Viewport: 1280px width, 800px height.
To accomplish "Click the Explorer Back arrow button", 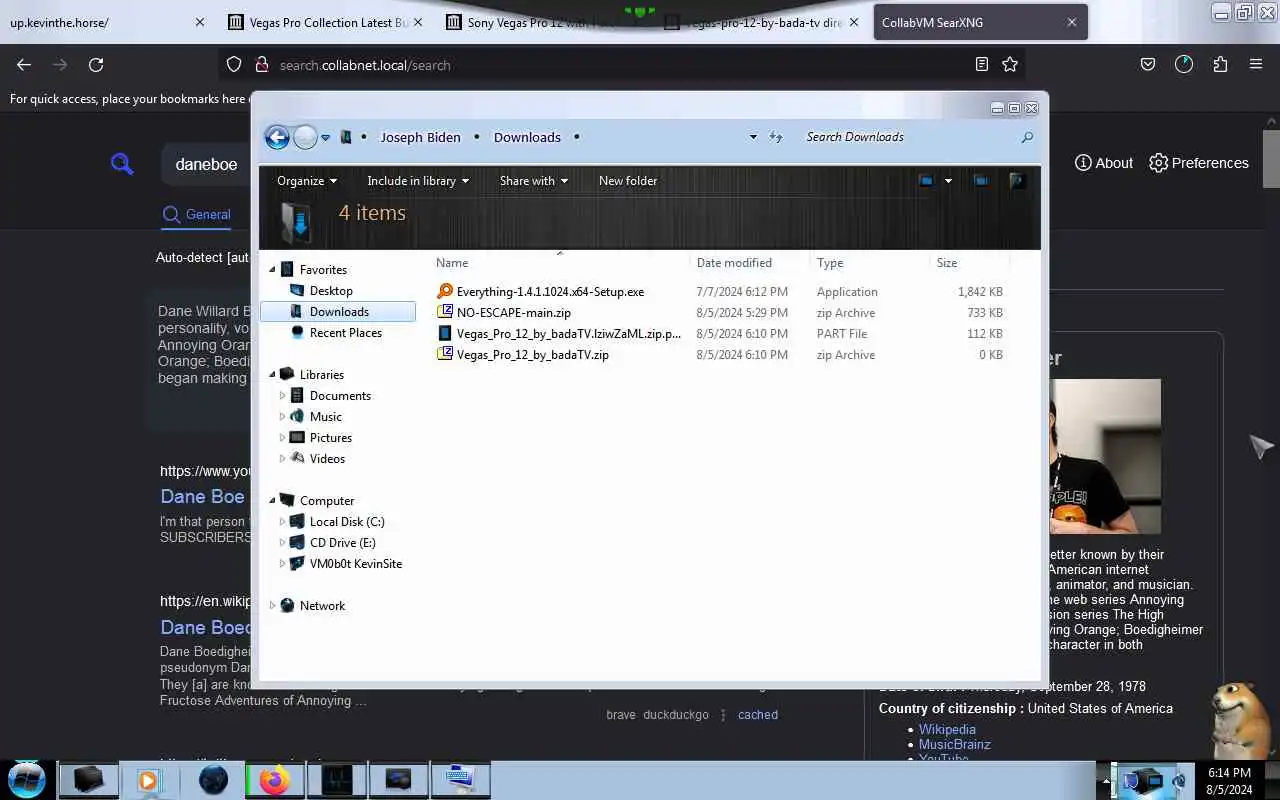I will tap(277, 137).
